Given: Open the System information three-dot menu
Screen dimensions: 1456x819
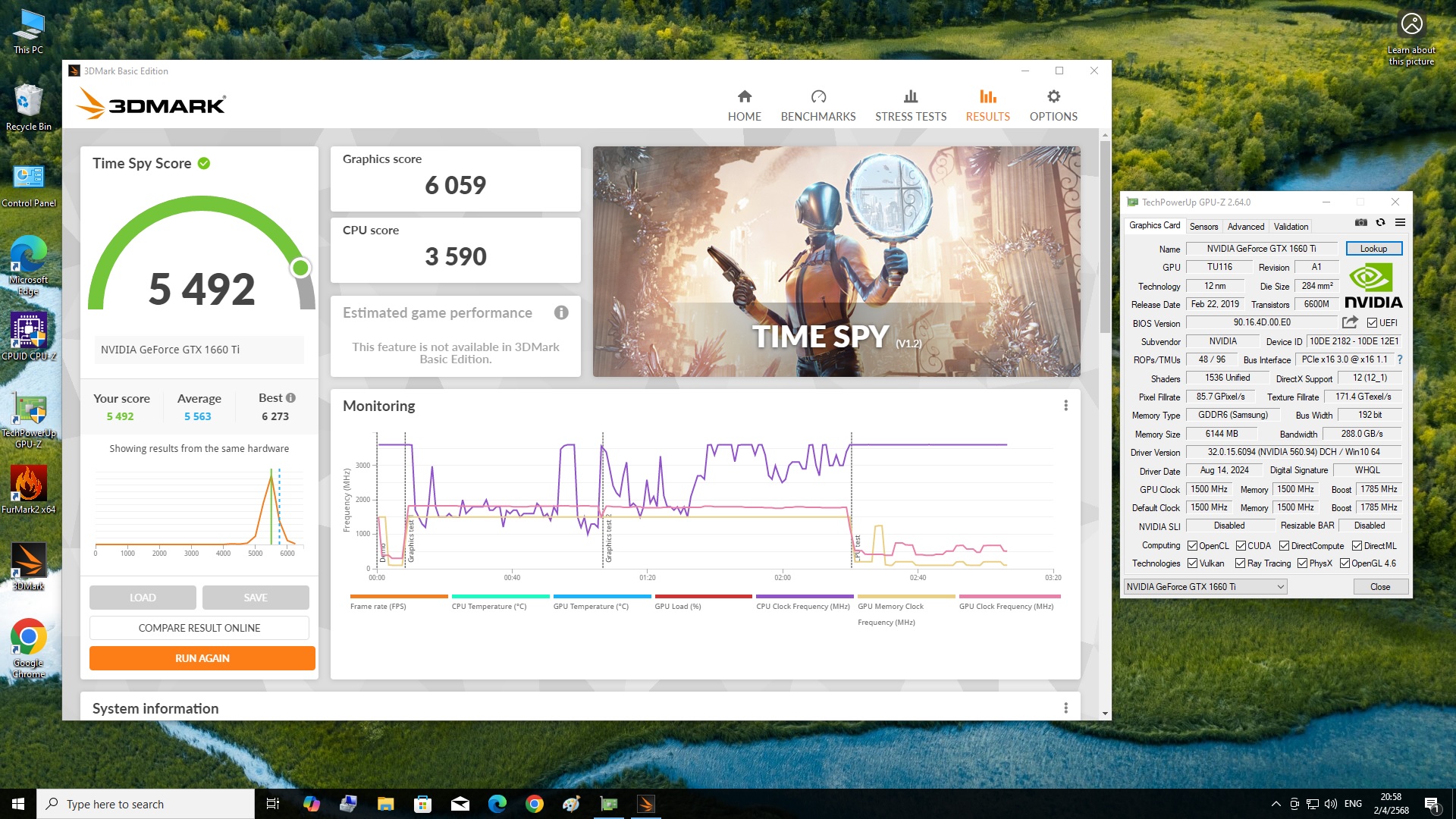Looking at the screenshot, I should coord(1065,708).
